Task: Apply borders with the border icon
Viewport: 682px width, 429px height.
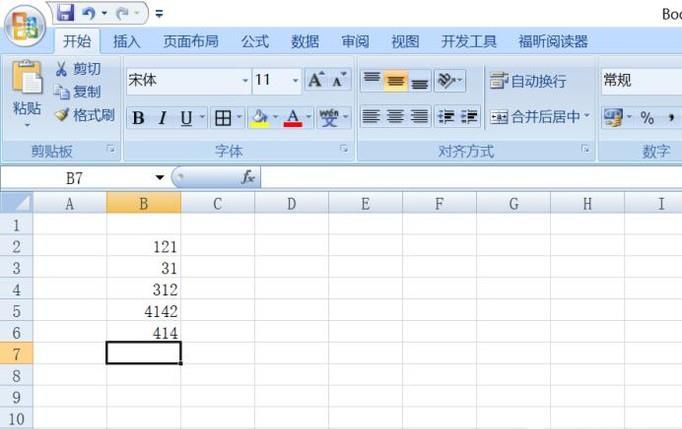Action: tap(223, 117)
